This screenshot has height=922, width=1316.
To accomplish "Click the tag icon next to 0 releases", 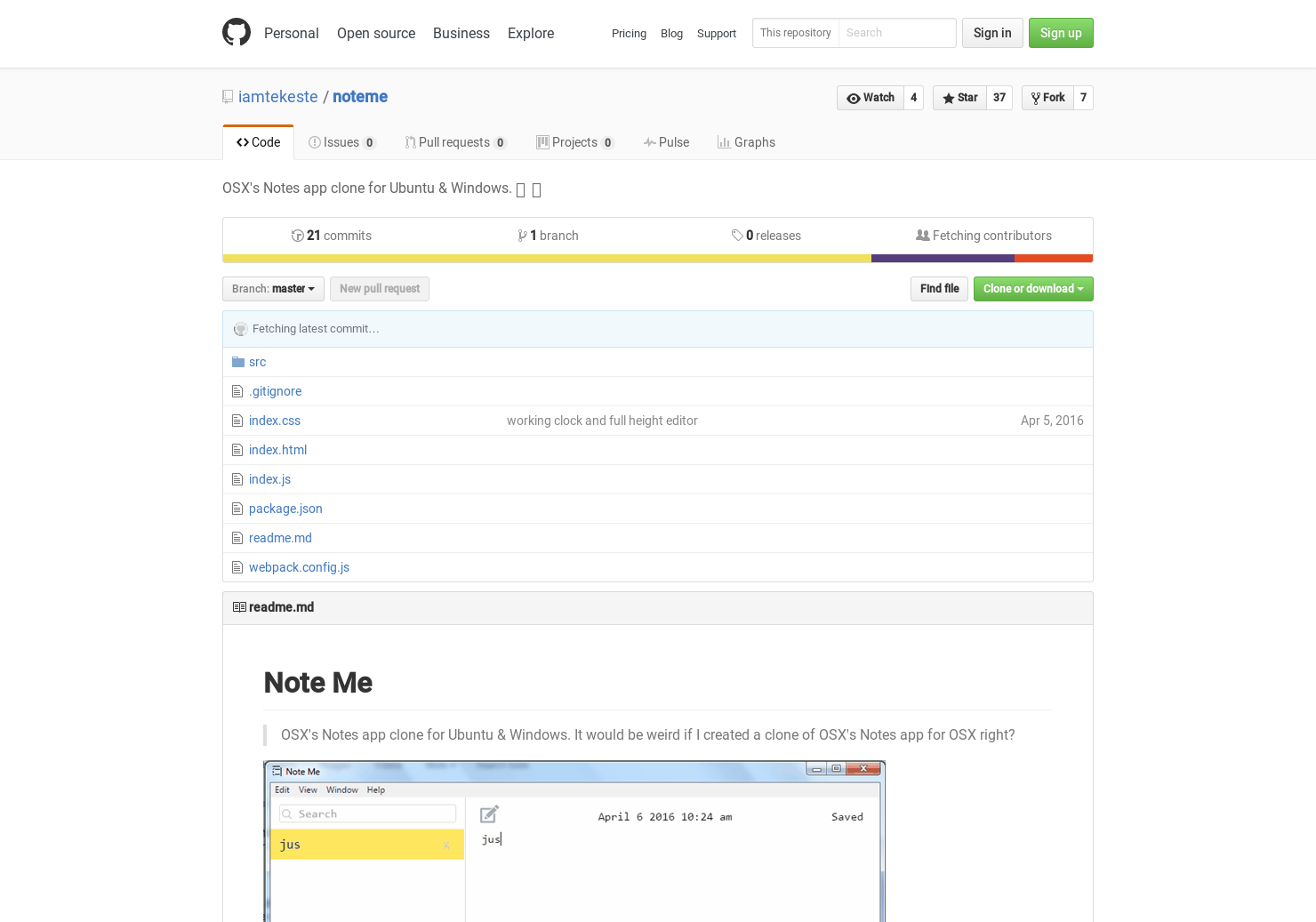I will pos(737,236).
